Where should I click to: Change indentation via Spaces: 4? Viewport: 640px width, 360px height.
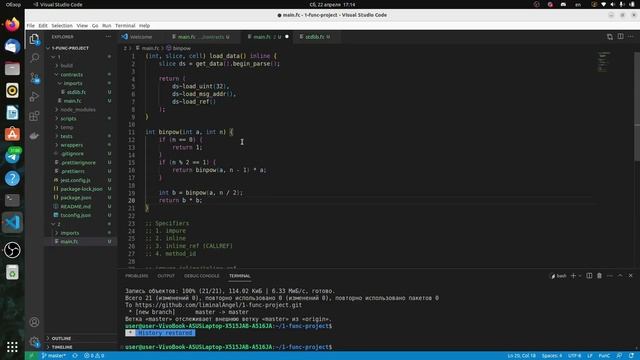552,356
